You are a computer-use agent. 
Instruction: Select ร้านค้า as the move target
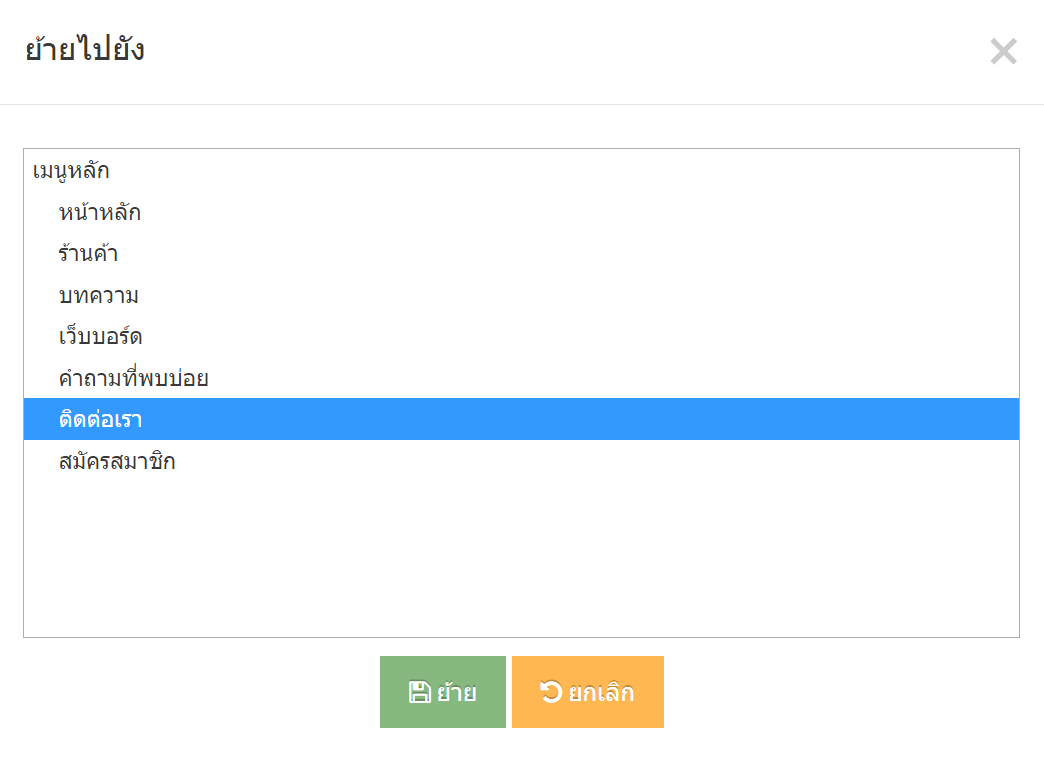[x=521, y=254]
